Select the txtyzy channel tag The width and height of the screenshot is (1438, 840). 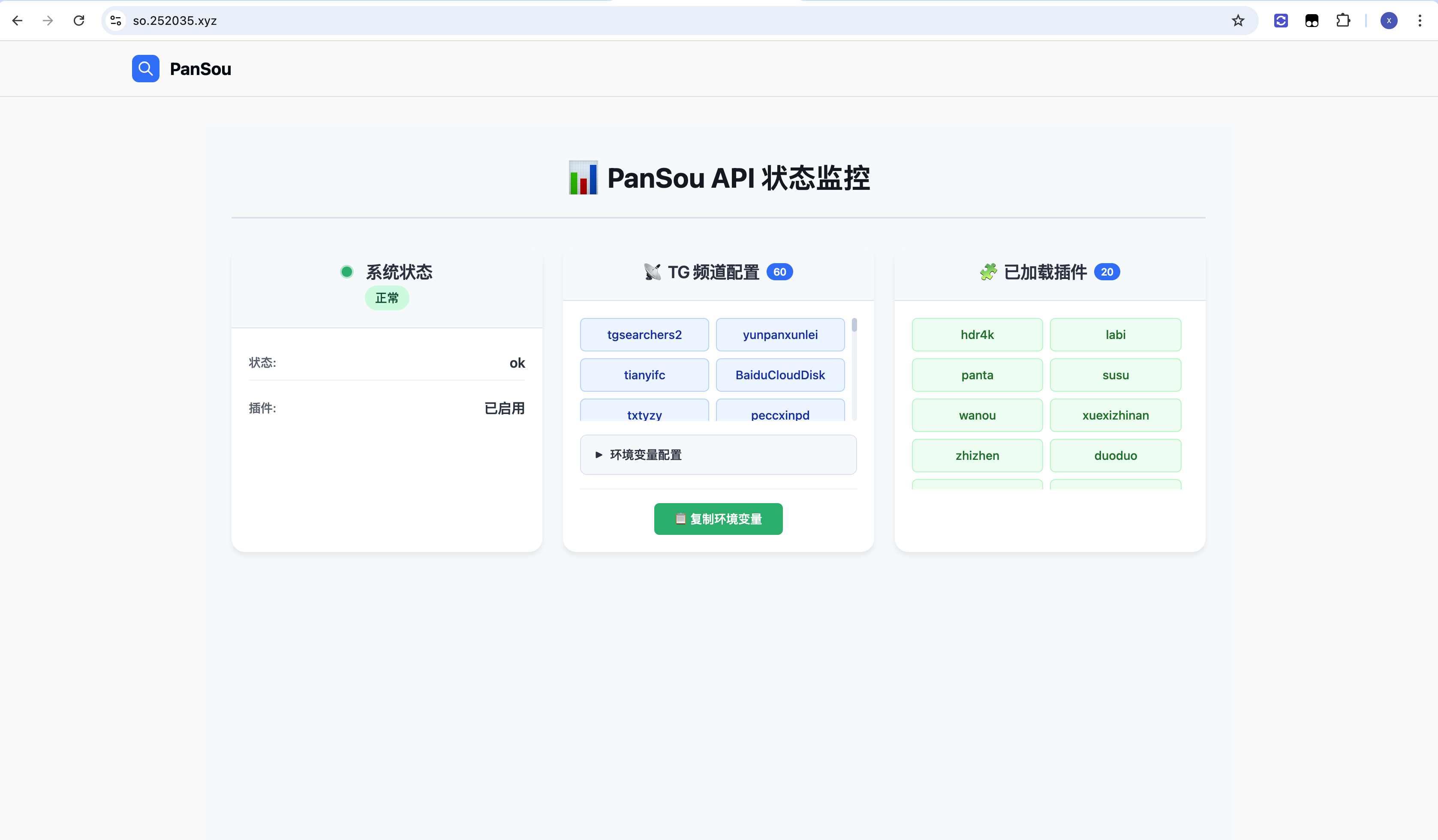(x=644, y=411)
